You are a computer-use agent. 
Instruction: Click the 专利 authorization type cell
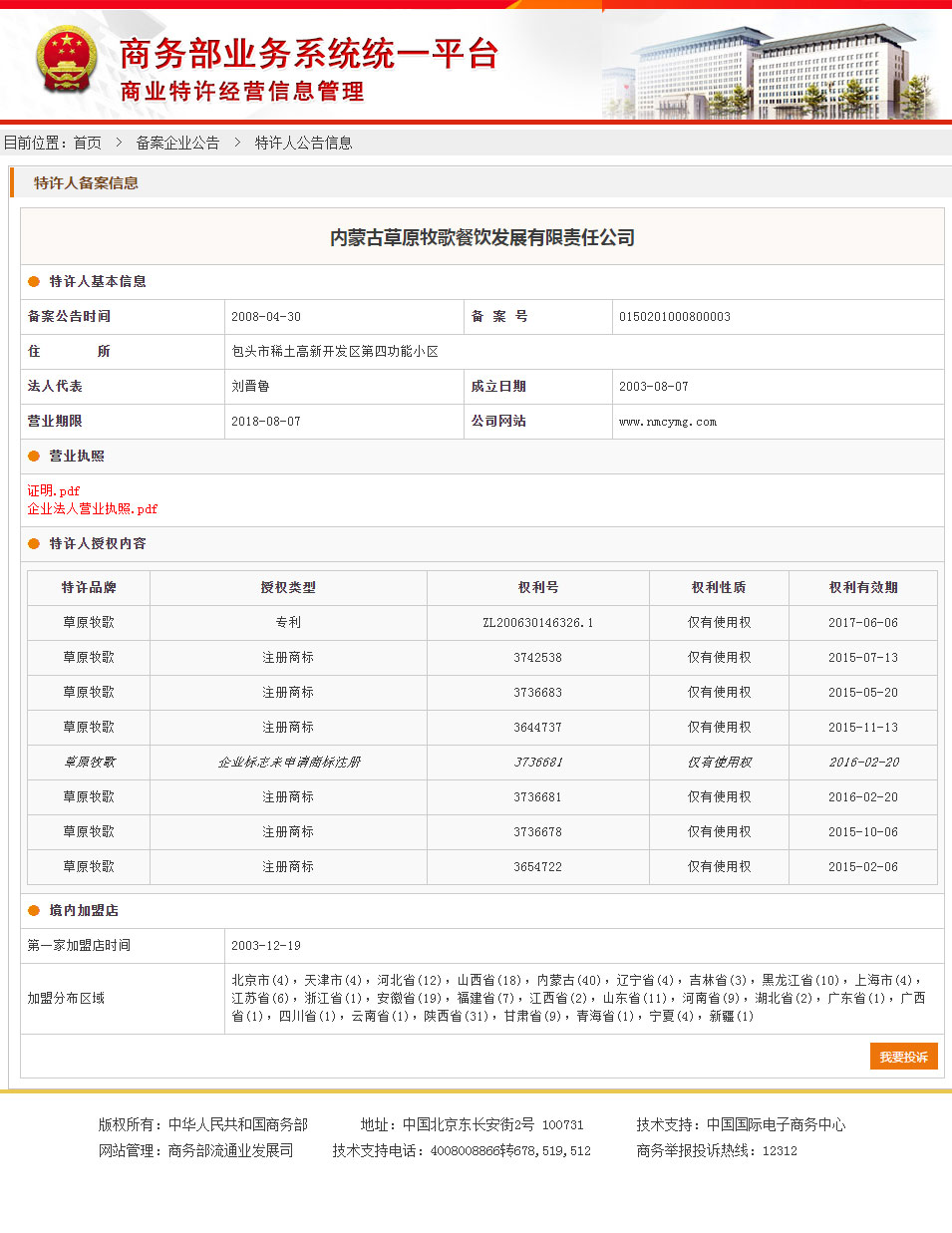pos(288,623)
